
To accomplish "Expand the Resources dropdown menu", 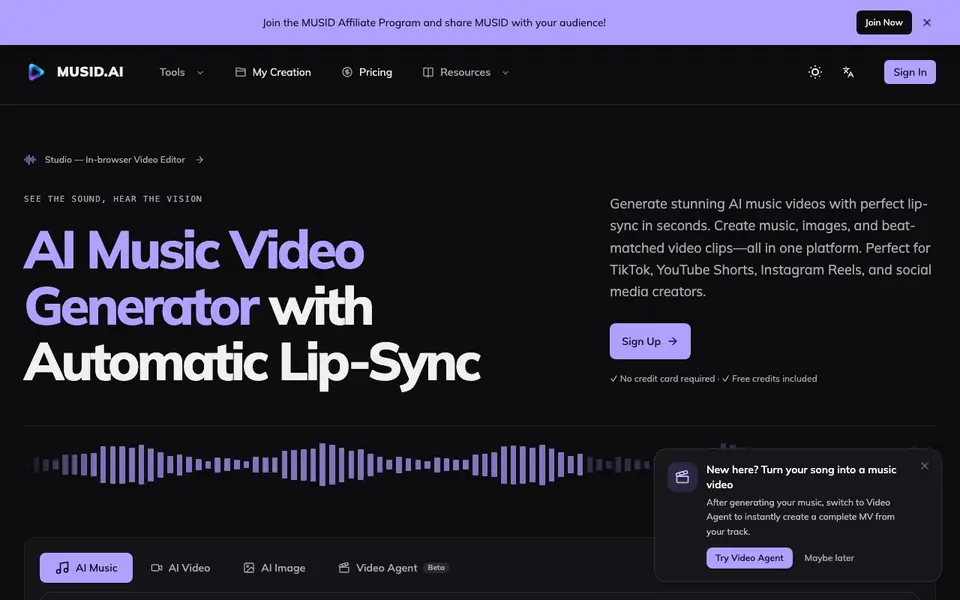I will pos(466,72).
